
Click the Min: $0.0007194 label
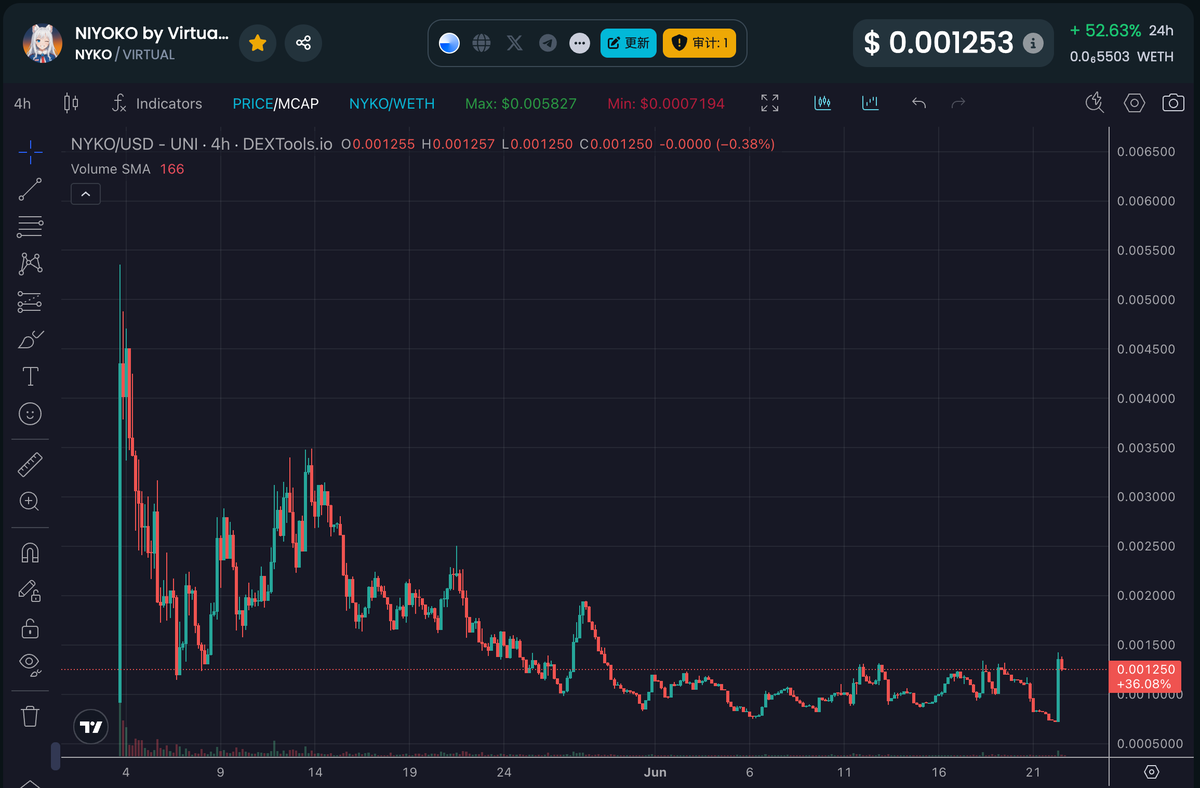(666, 103)
